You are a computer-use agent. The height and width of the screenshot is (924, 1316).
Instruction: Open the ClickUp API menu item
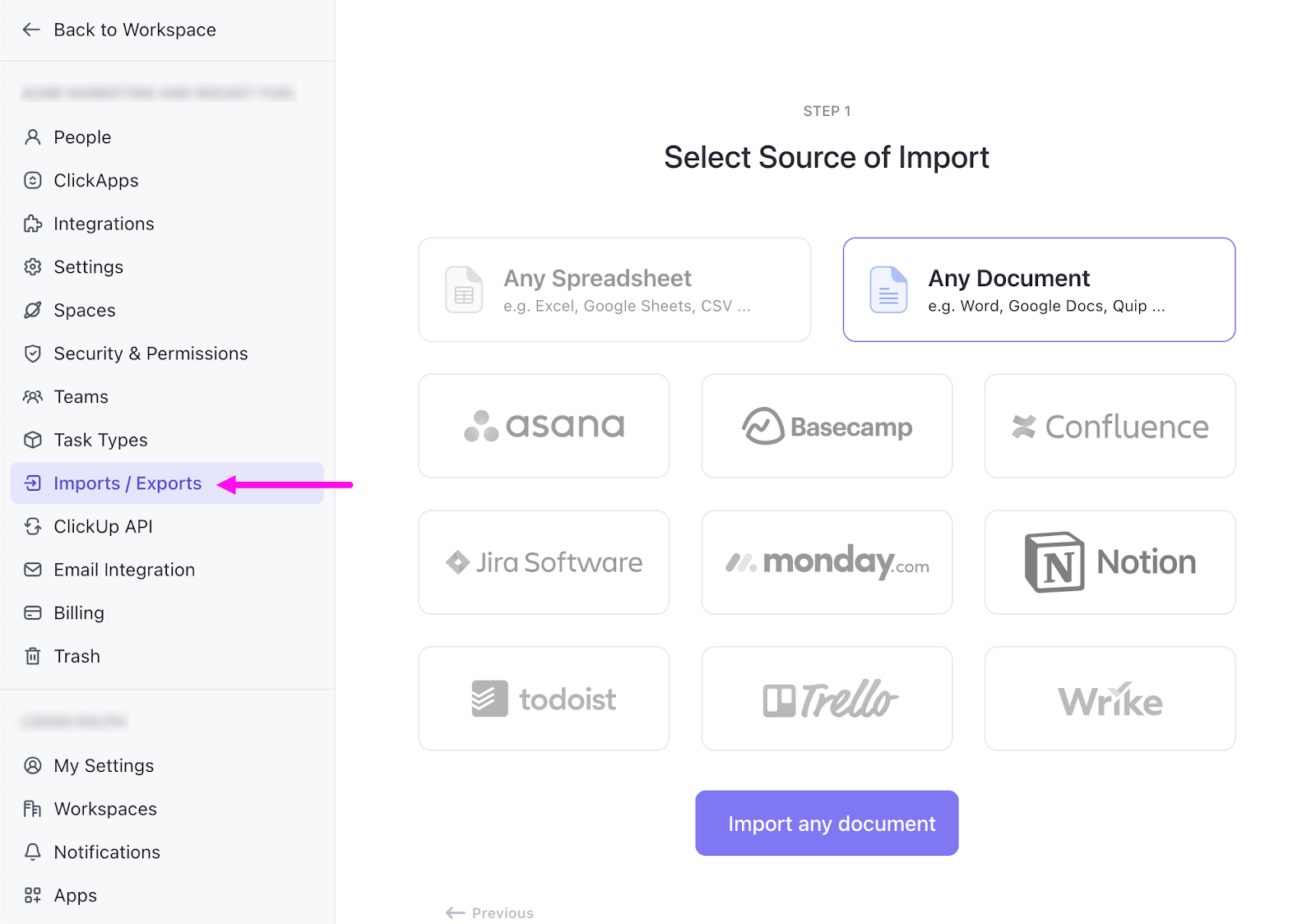click(x=103, y=527)
